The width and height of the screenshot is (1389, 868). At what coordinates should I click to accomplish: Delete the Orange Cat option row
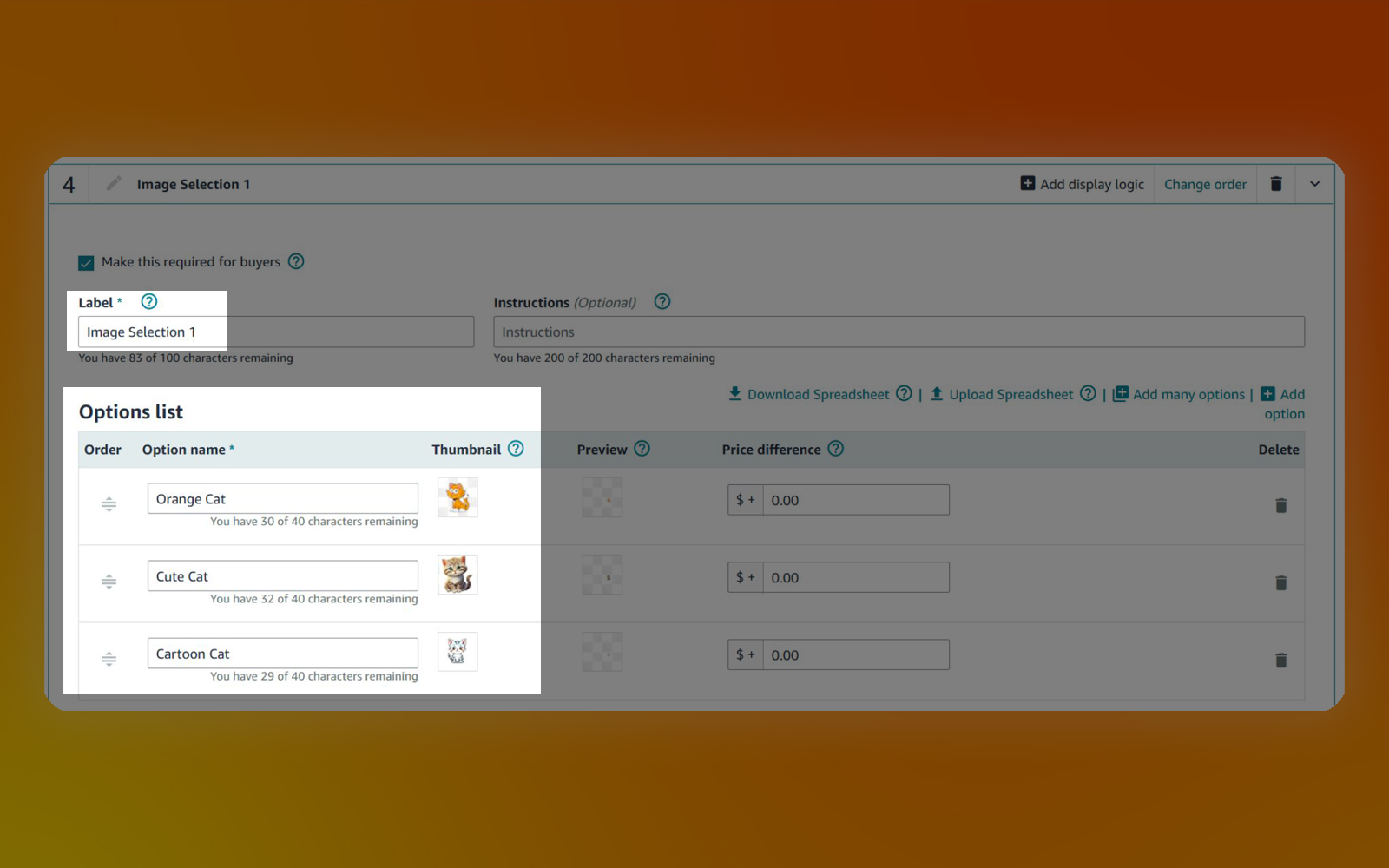coord(1280,505)
